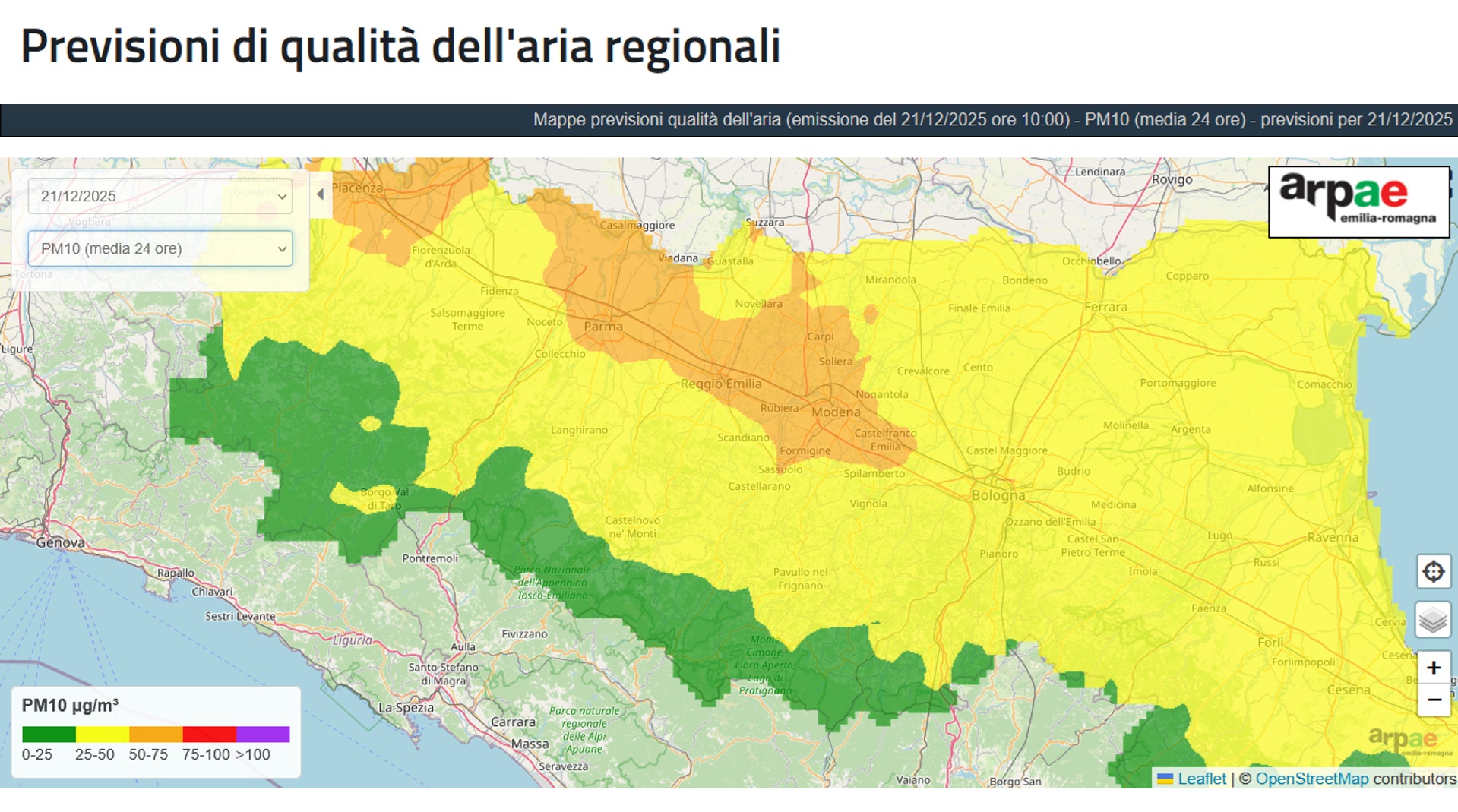Click the red 75-100 legend swatch
Viewport: 1458px width, 812px height.
tap(209, 734)
